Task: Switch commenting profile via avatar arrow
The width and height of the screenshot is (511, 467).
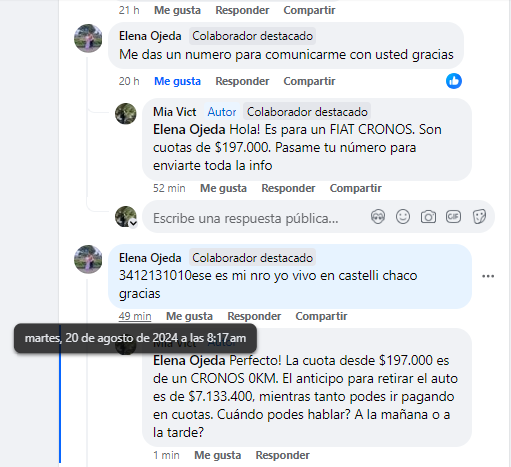Action: tap(133, 223)
